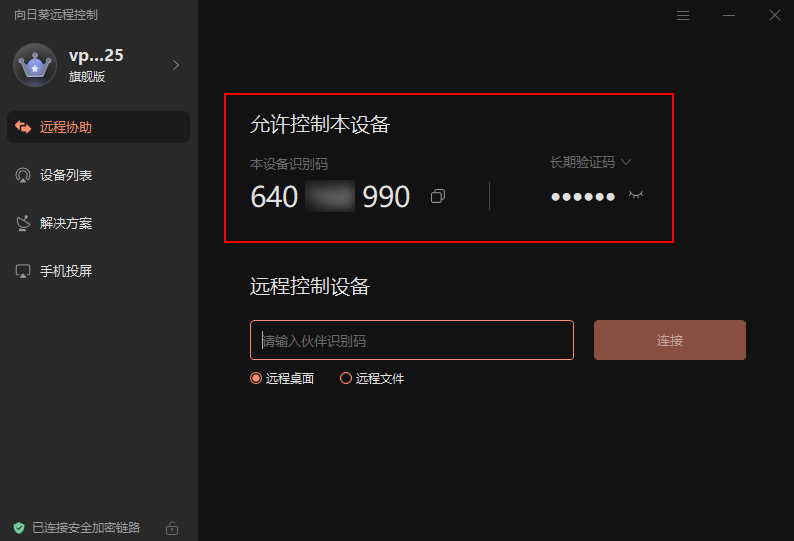This screenshot has width=794, height=541.
Task: Click the lock icon in status bar
Action: tap(172, 528)
